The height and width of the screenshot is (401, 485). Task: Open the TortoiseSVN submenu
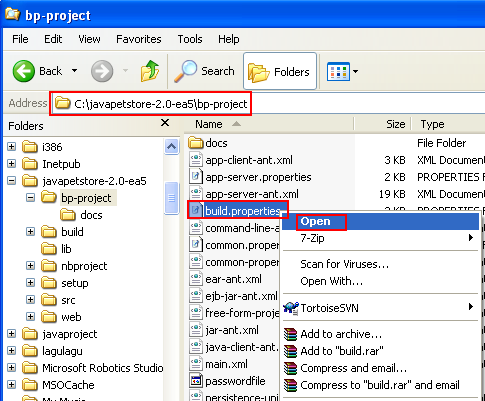381,308
